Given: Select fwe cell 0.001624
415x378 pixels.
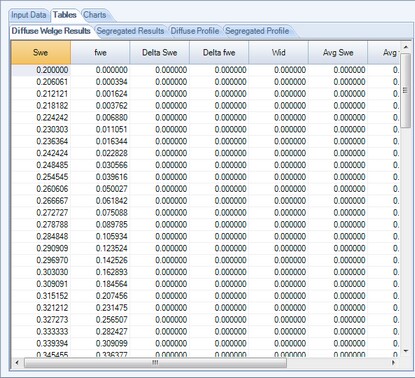Looking at the screenshot, I should click(x=100, y=94).
